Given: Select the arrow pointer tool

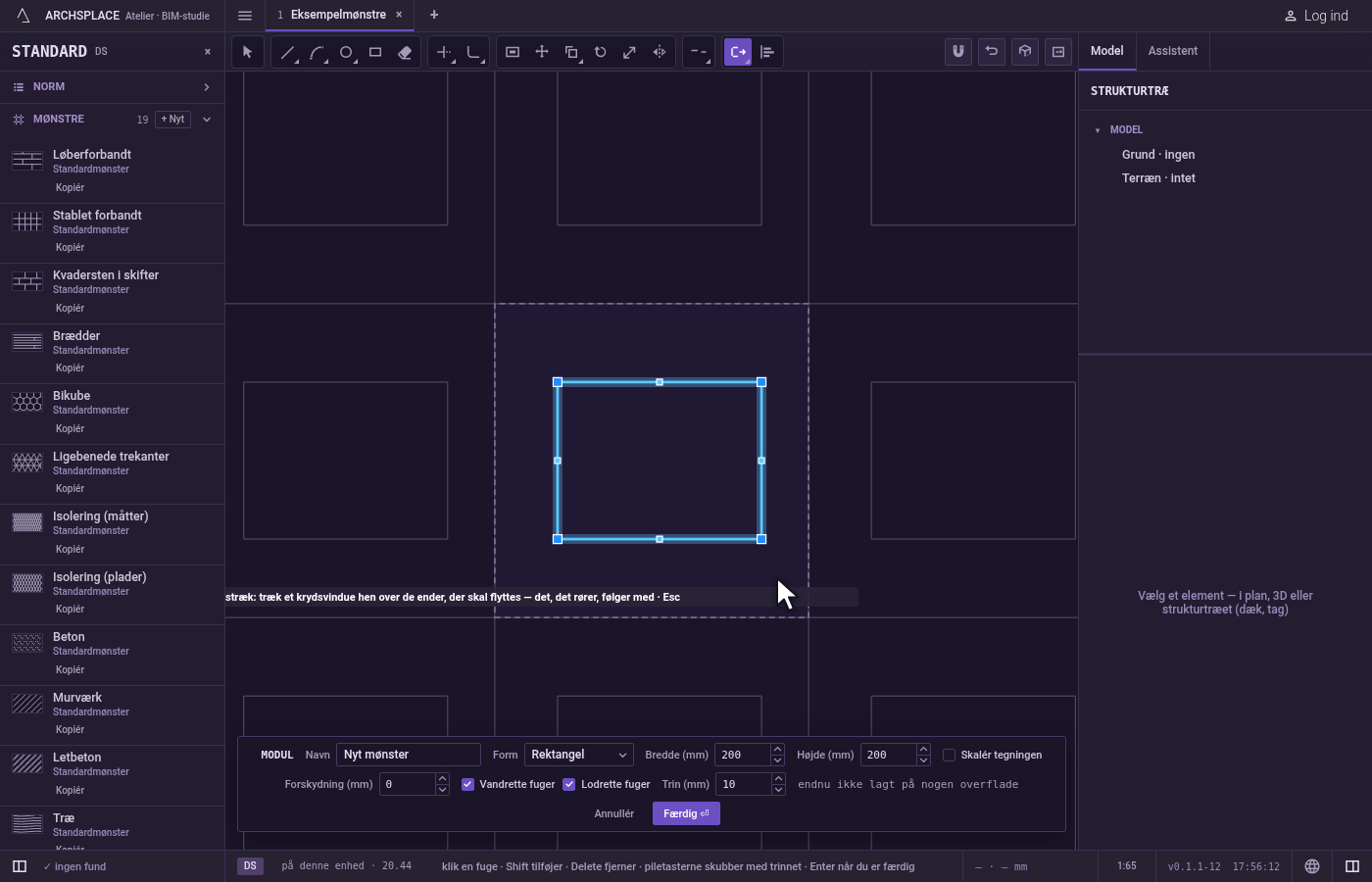Looking at the screenshot, I should 247,52.
